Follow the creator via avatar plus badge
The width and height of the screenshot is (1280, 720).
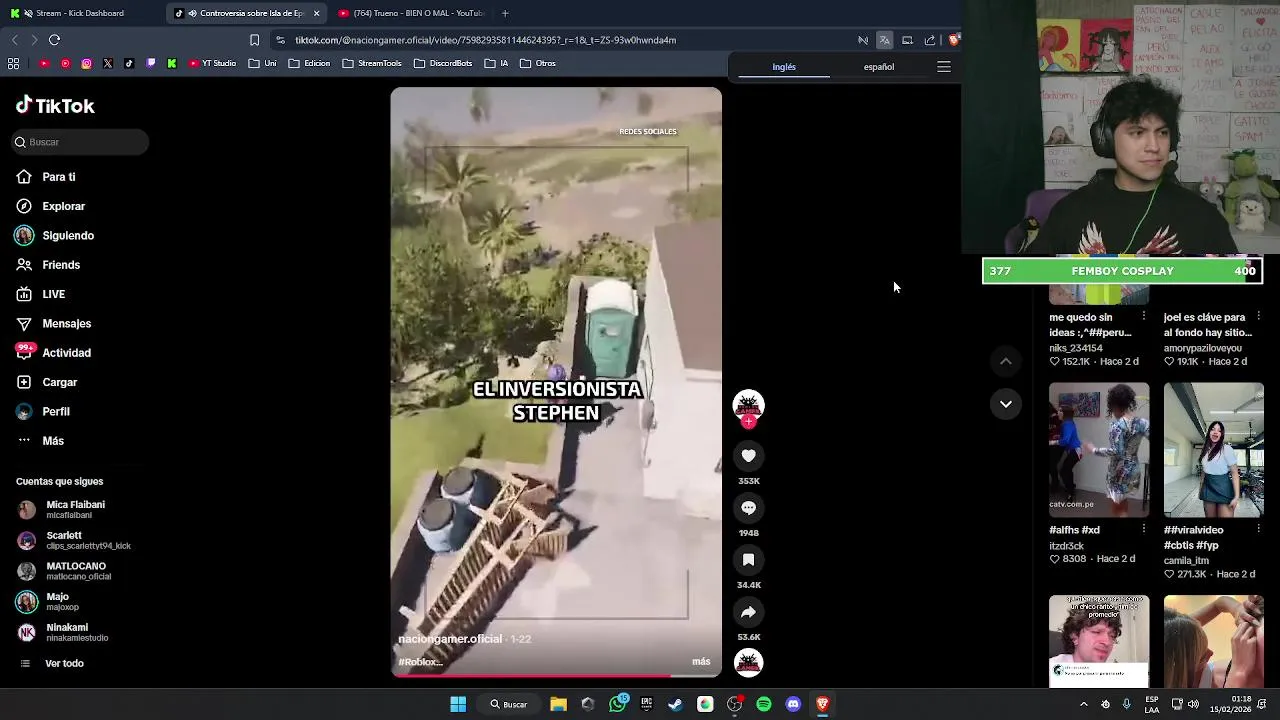[748, 422]
